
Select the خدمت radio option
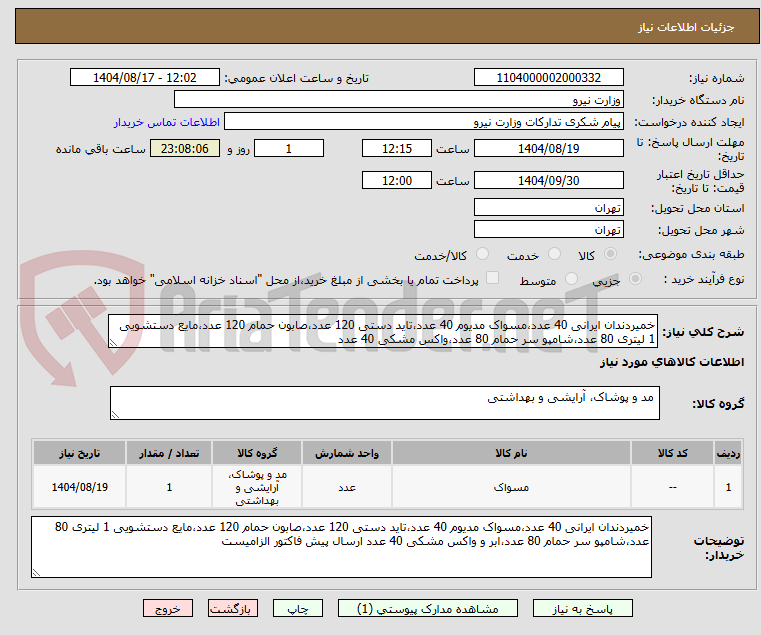(x=557, y=255)
